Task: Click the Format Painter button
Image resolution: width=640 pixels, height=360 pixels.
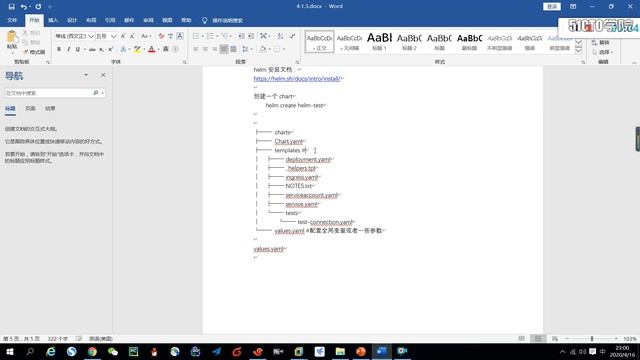Action: pos(34,52)
